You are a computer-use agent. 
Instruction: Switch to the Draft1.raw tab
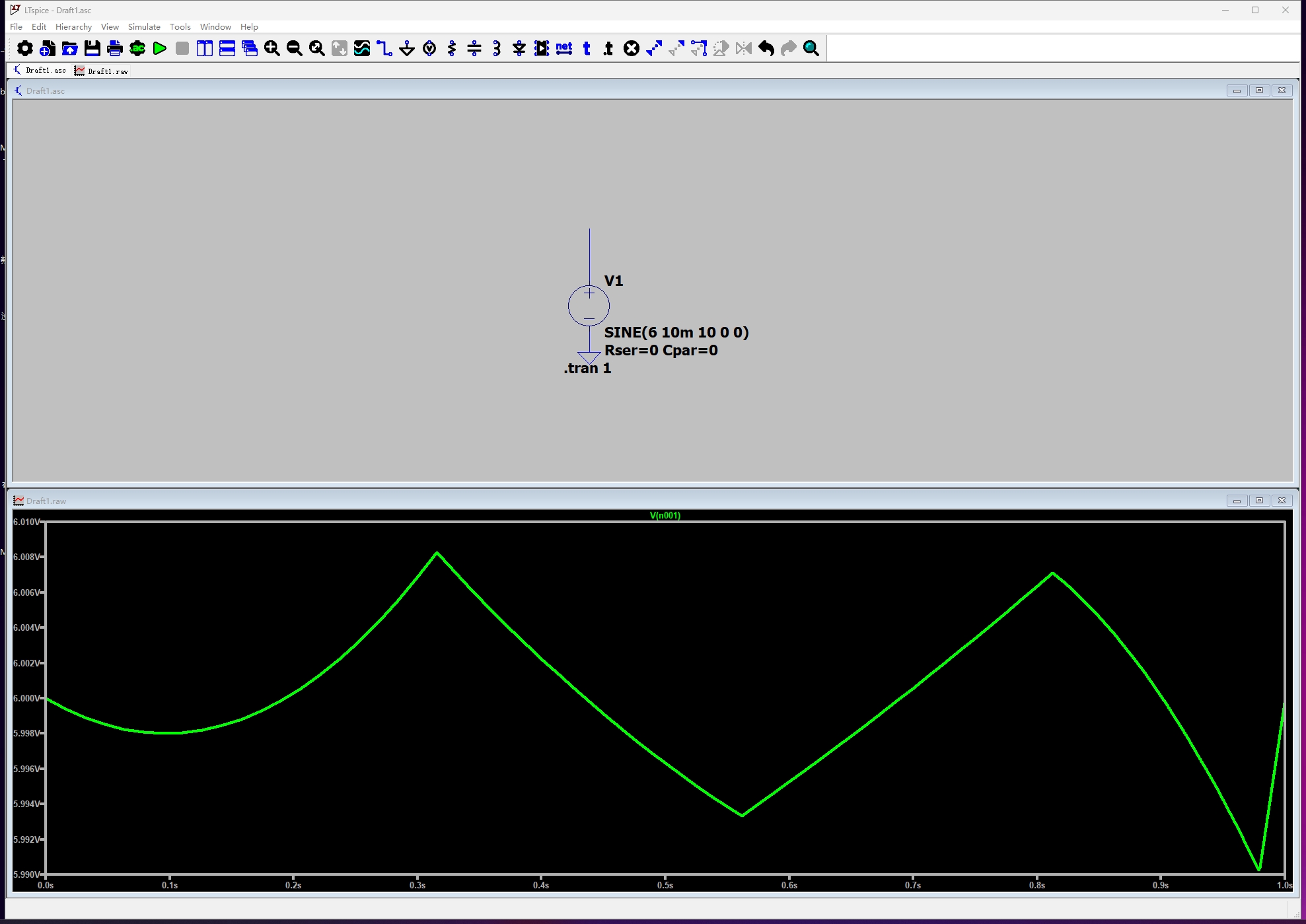point(102,71)
